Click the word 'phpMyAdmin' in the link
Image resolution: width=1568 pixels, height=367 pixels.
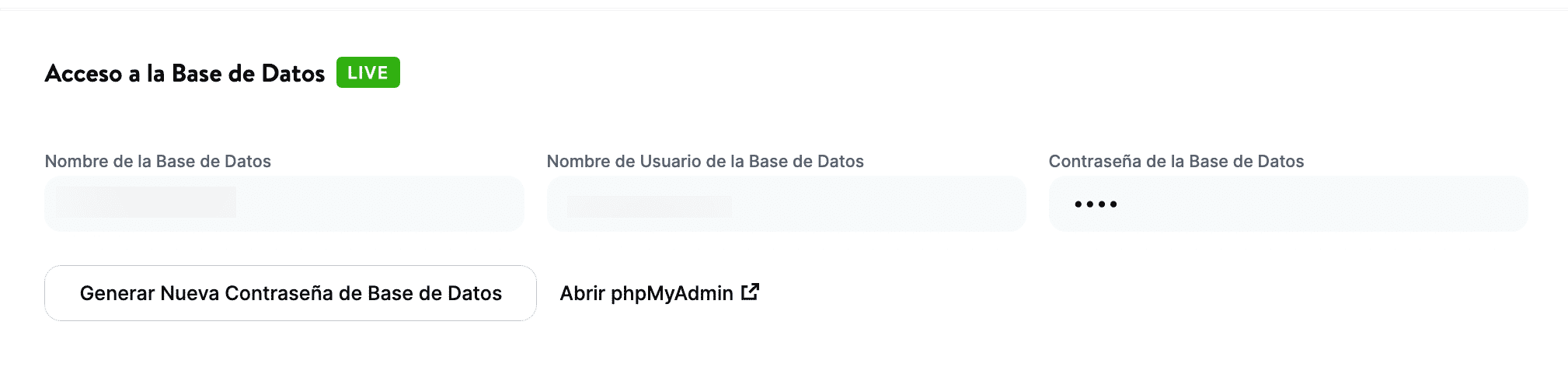click(671, 293)
